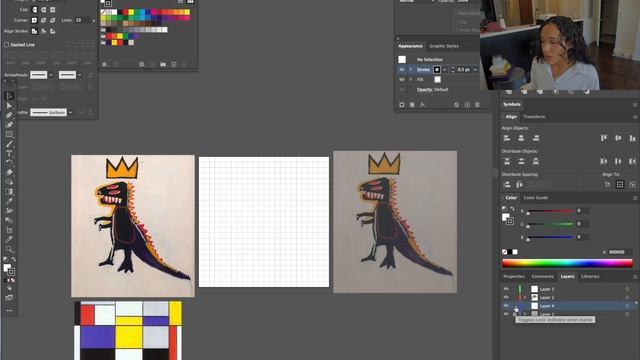Image resolution: width=640 pixels, height=360 pixels.
Task: Click the green G color slider
Action: pos(550,224)
